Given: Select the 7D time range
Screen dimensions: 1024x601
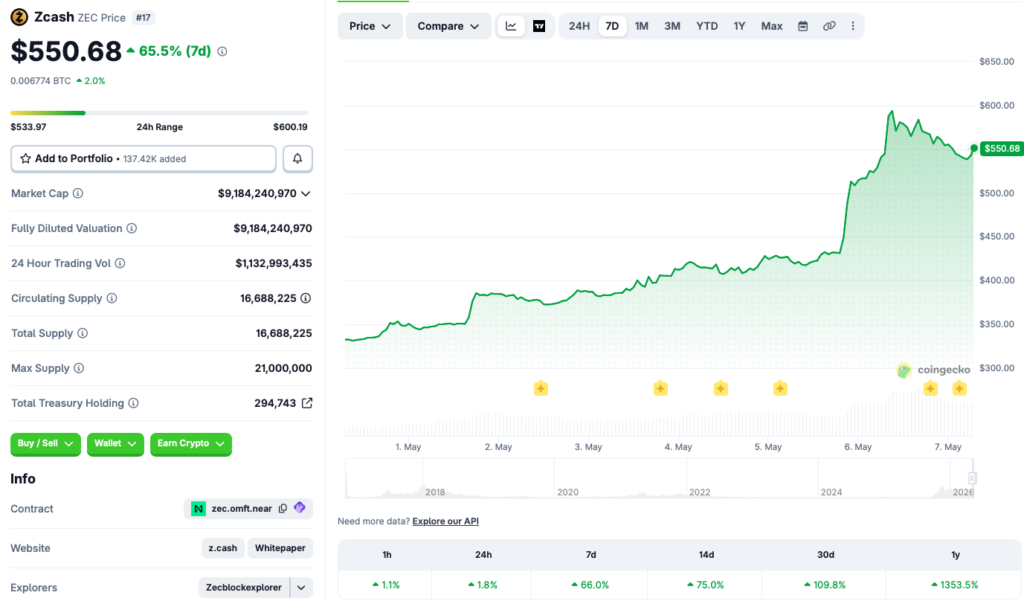Looking at the screenshot, I should click(612, 26).
